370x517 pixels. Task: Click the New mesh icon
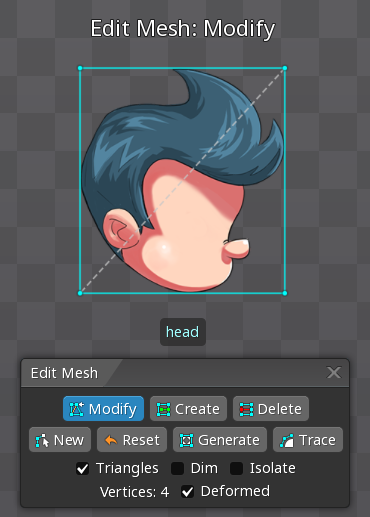point(42,440)
